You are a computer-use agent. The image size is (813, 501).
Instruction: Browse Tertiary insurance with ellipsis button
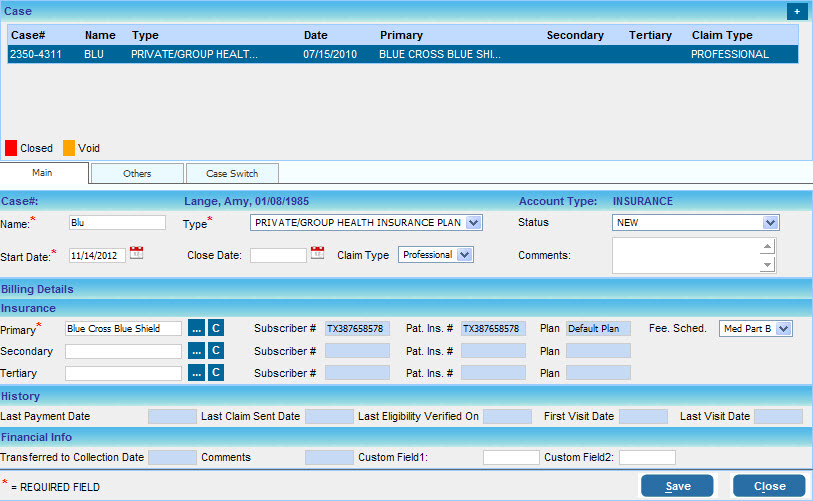196,373
